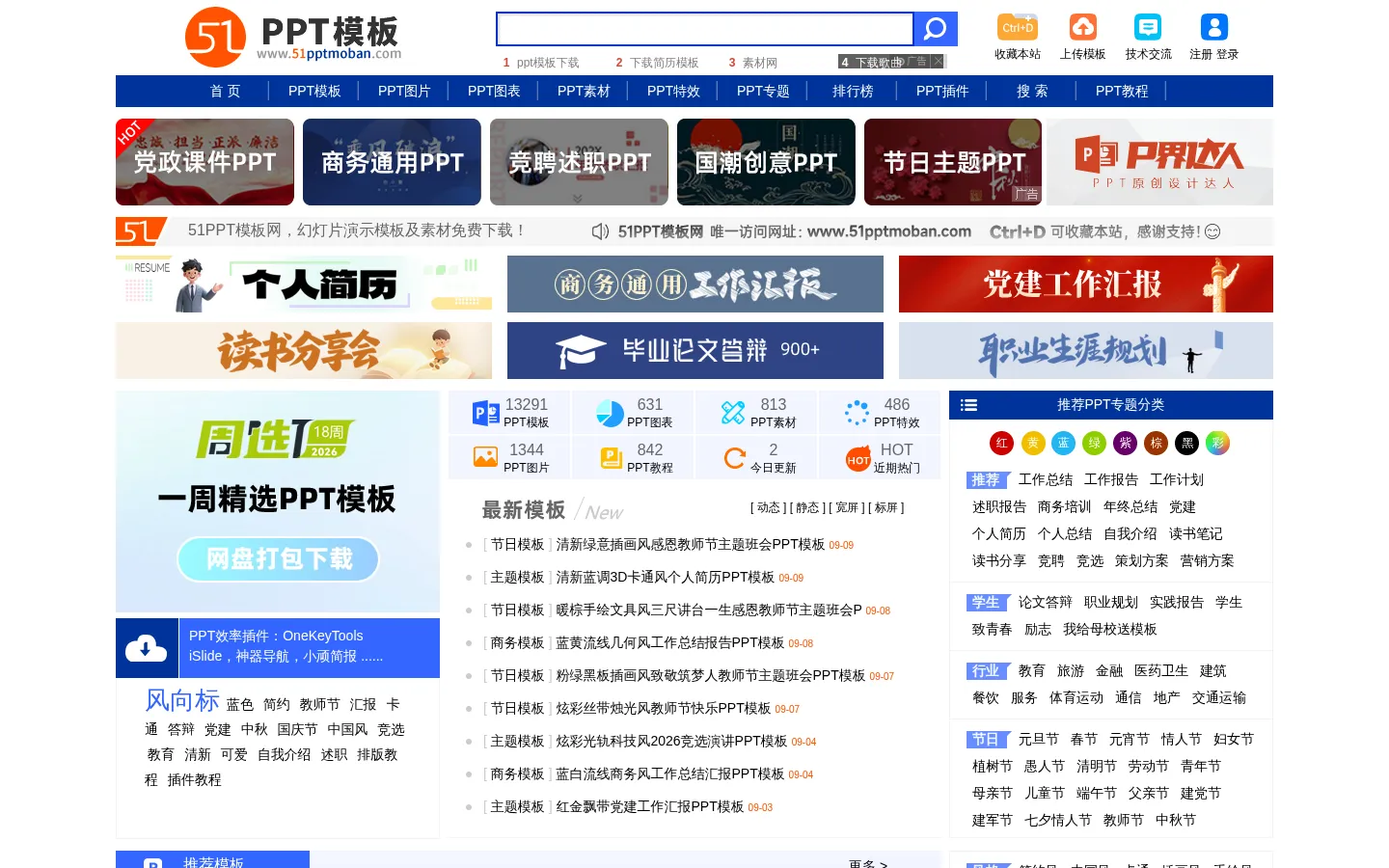Click the 工作总结 topic link

[x=1046, y=479]
